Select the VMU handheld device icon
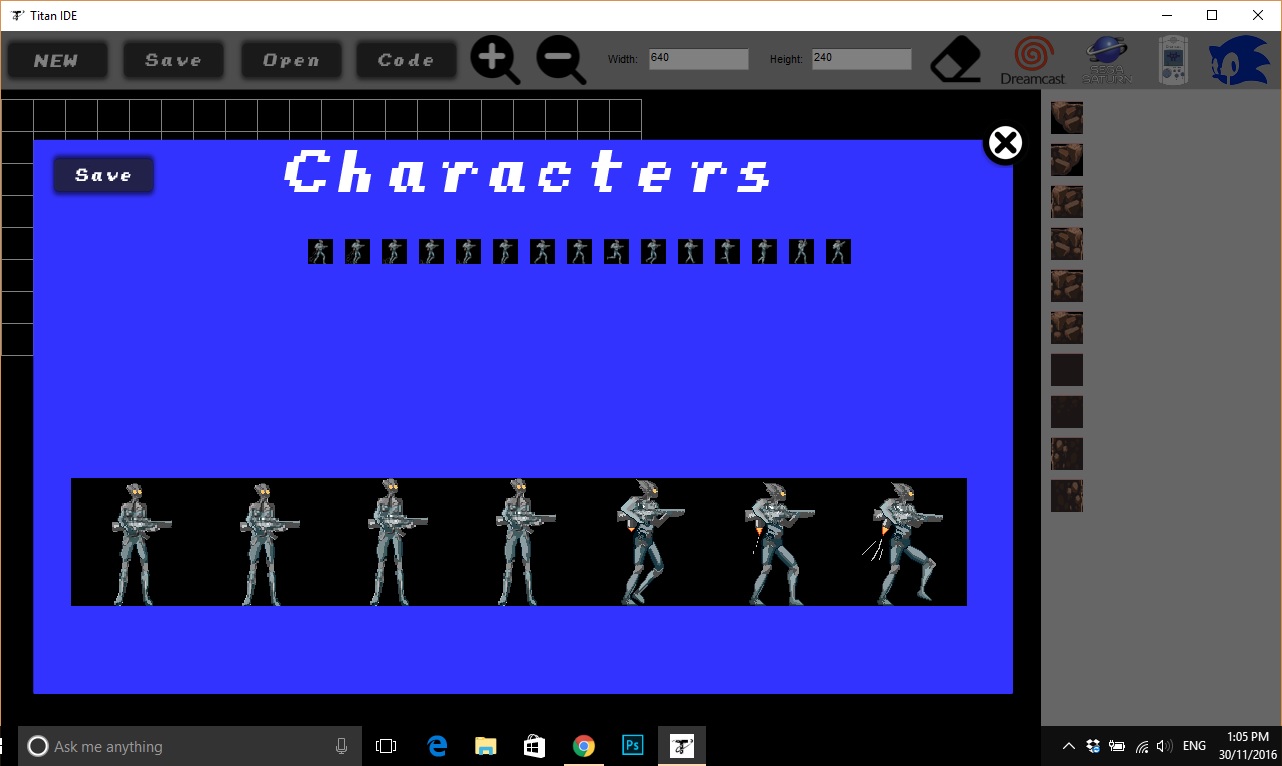 click(x=1172, y=60)
